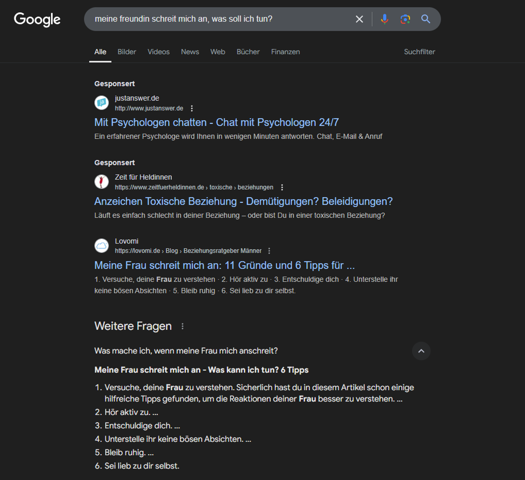Open 'Mit Psychologen chatten' sponsored link

pyautogui.click(x=216, y=123)
